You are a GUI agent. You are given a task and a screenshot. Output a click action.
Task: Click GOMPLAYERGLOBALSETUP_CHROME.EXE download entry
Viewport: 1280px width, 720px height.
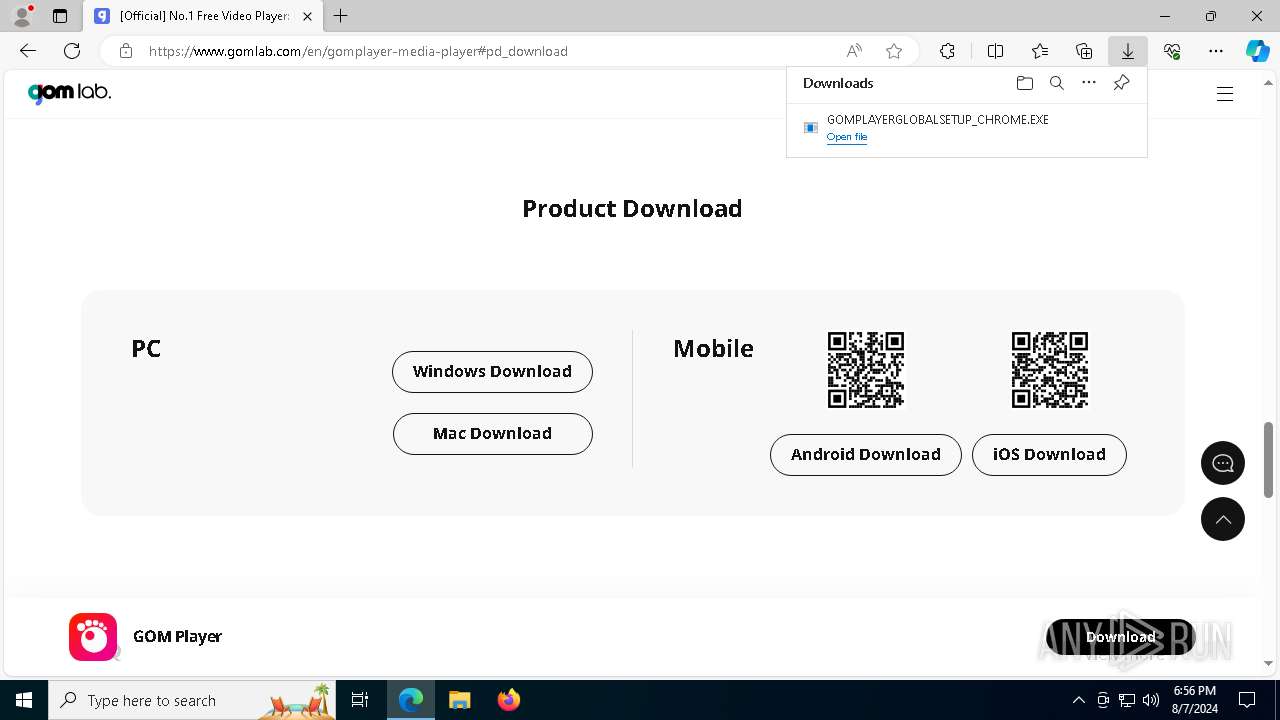[966, 128]
